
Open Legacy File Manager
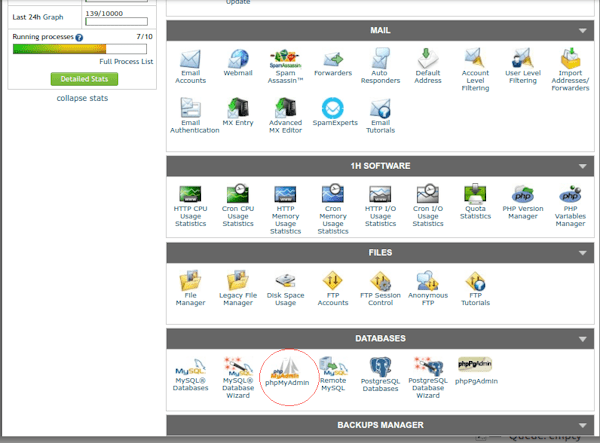(x=238, y=288)
